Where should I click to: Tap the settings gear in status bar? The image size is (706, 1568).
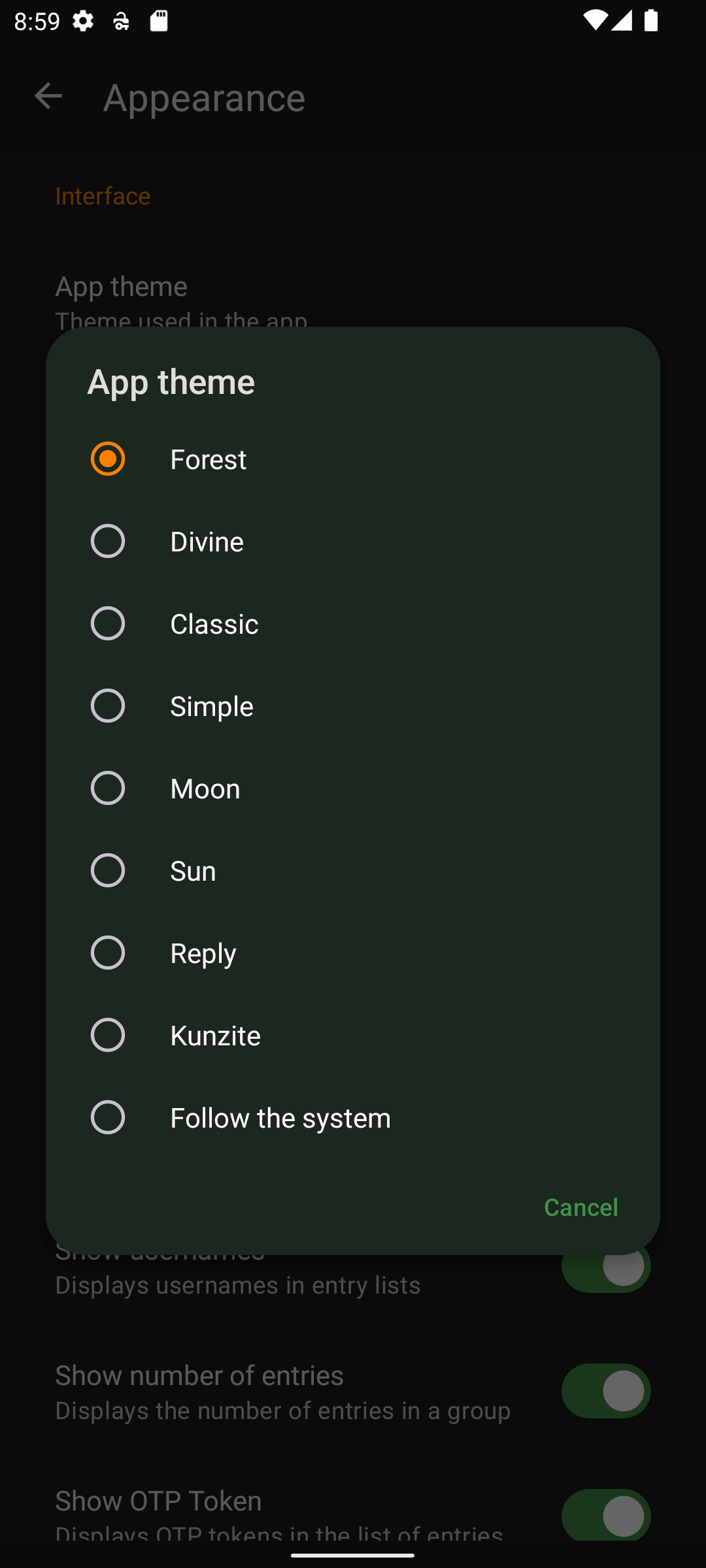point(83,21)
